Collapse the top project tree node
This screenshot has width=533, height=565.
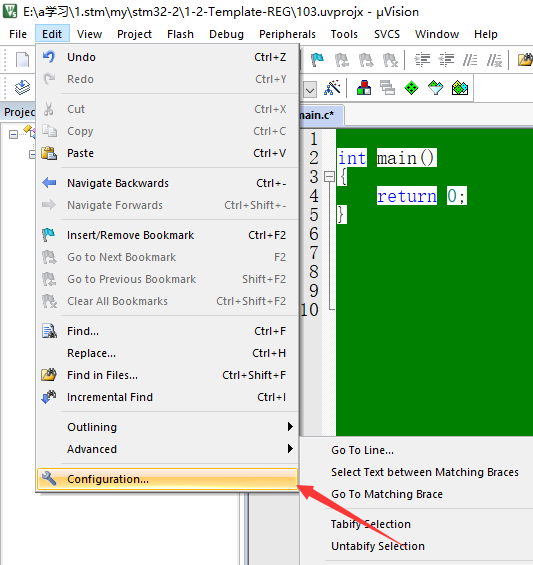tap(13, 135)
